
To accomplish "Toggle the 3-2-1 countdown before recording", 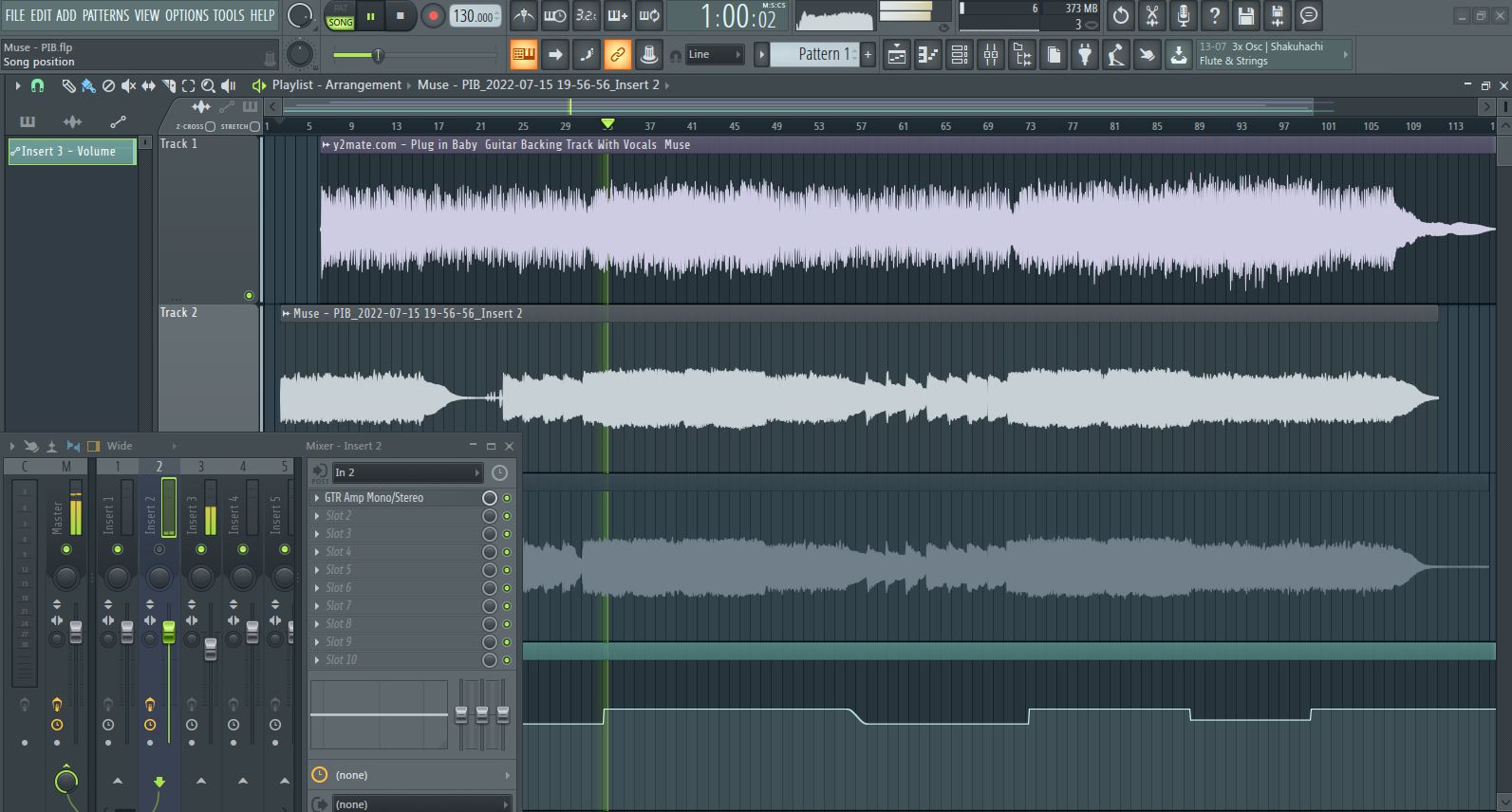I will [587, 16].
